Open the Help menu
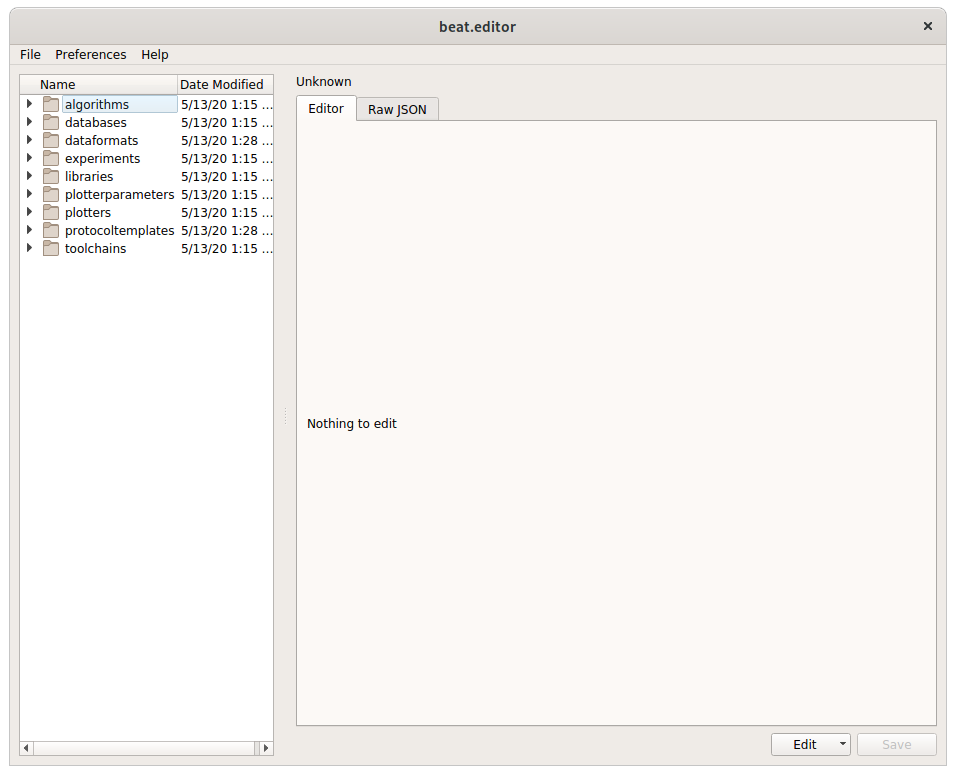This screenshot has height=775, width=956. click(155, 54)
